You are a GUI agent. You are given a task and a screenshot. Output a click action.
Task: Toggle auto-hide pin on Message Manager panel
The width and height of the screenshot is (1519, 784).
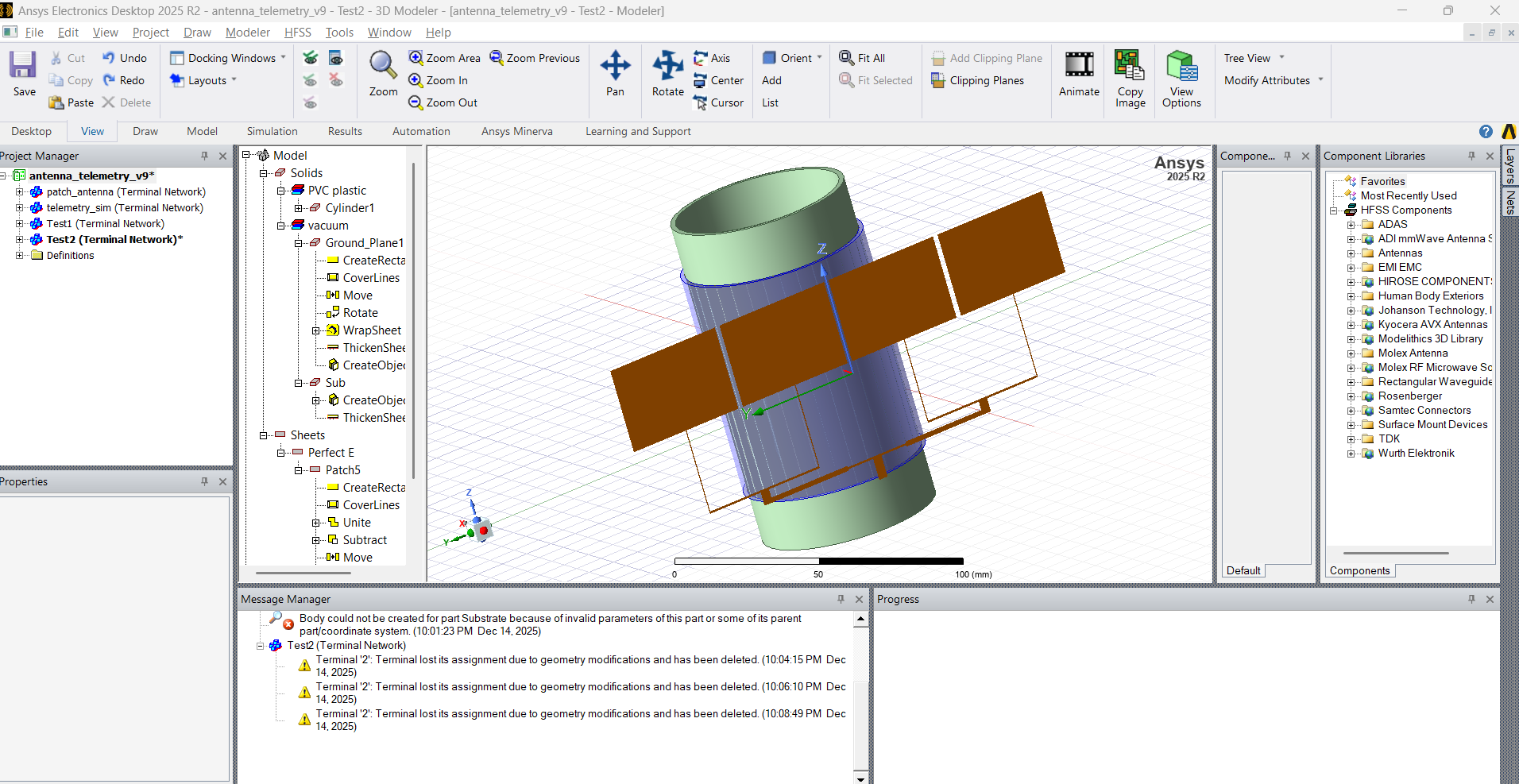(x=841, y=600)
